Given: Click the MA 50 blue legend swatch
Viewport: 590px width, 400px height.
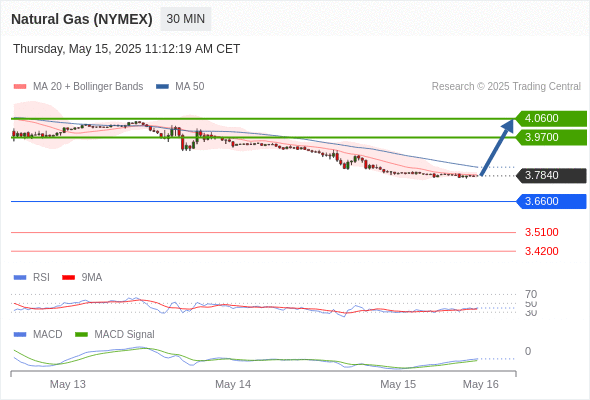Looking at the screenshot, I should coord(162,87).
